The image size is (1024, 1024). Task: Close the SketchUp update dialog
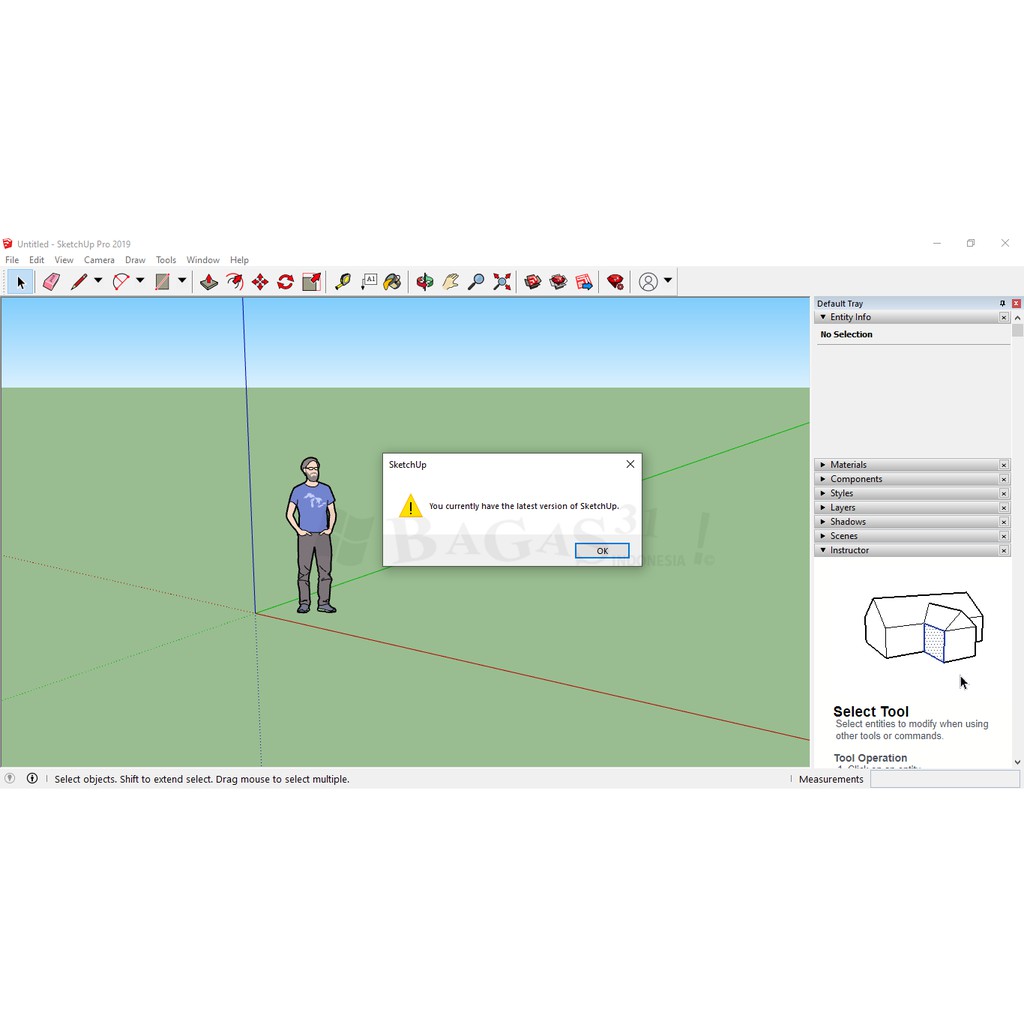point(630,464)
